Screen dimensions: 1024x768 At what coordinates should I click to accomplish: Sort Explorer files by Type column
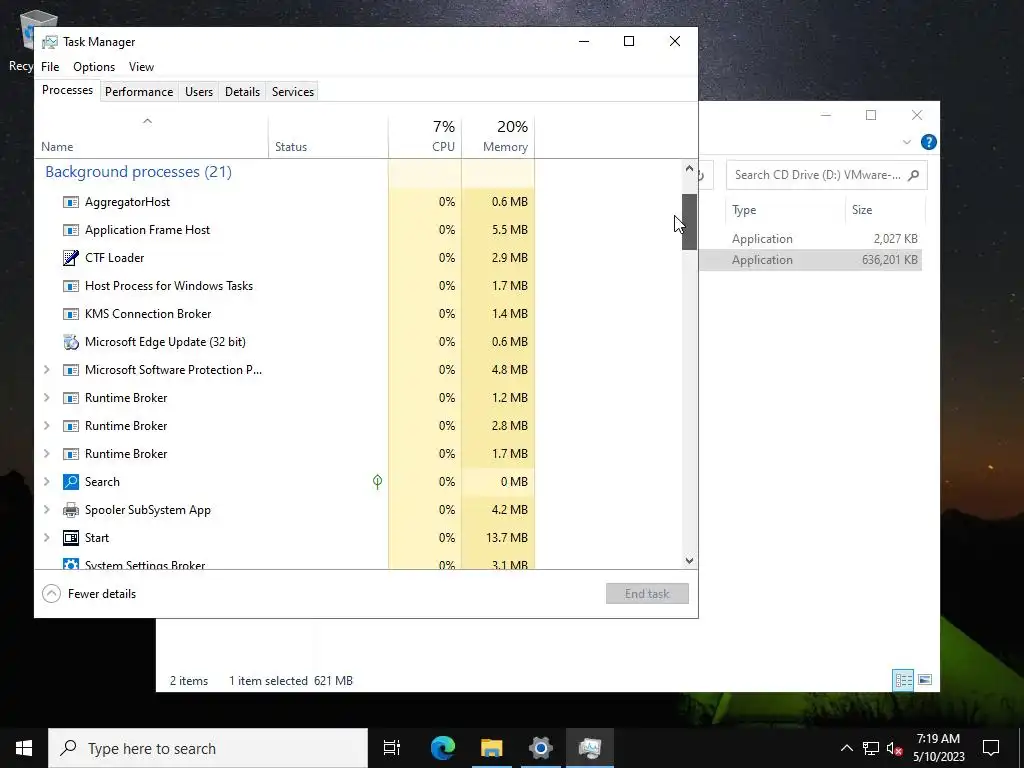point(785,210)
